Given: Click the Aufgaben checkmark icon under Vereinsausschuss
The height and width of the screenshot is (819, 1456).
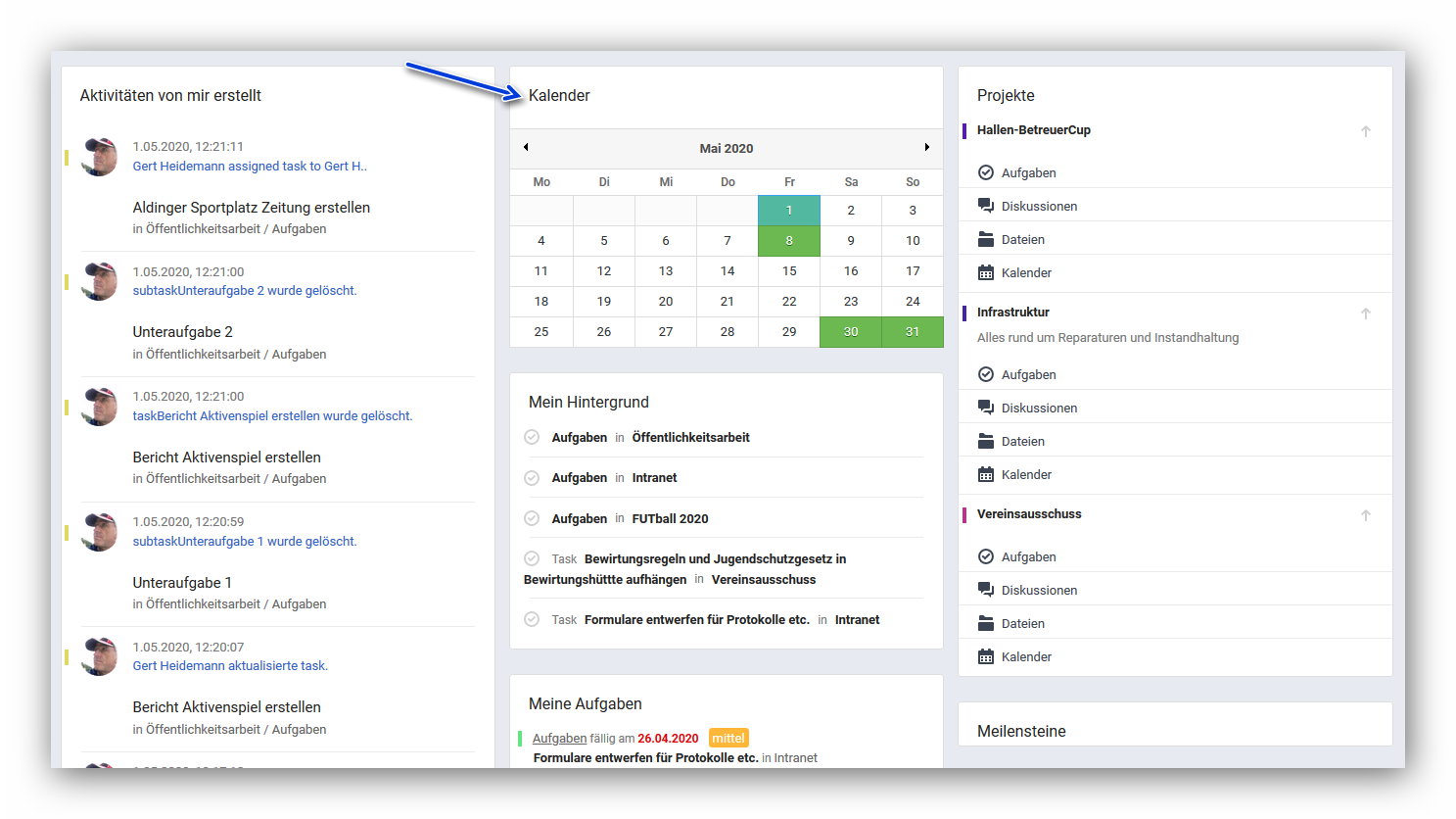Looking at the screenshot, I should click(986, 556).
